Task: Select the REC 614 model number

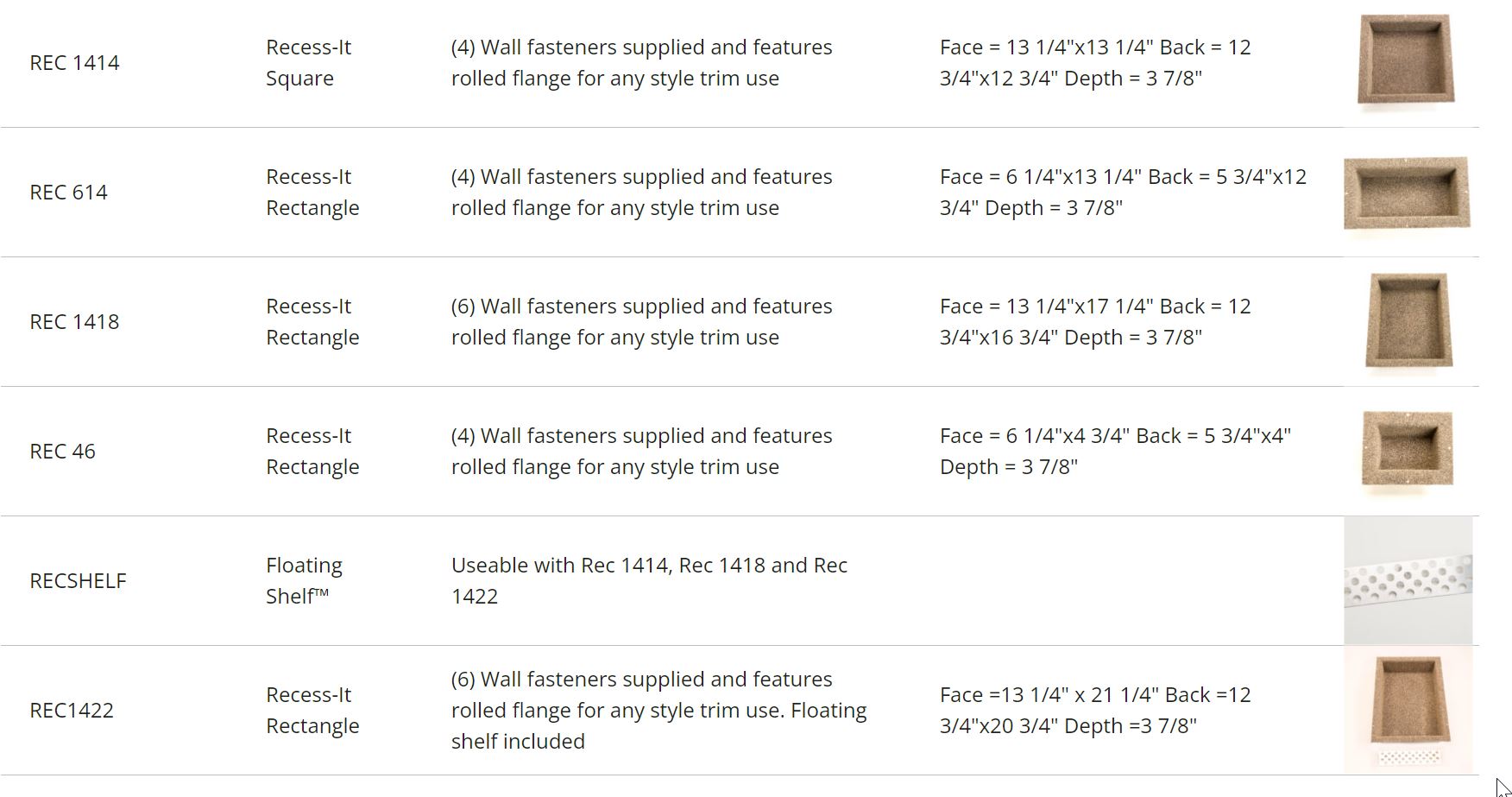Action: point(68,193)
